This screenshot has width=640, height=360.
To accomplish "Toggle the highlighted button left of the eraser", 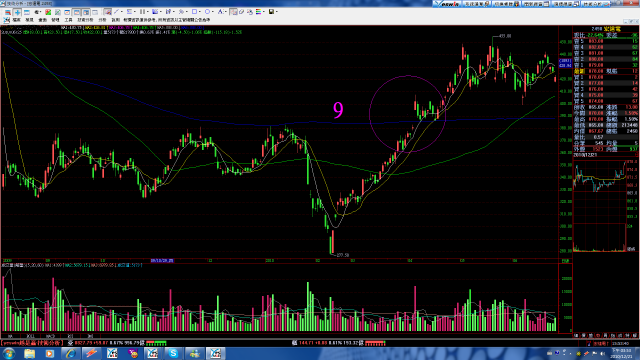I will pyautogui.click(x=233, y=12).
